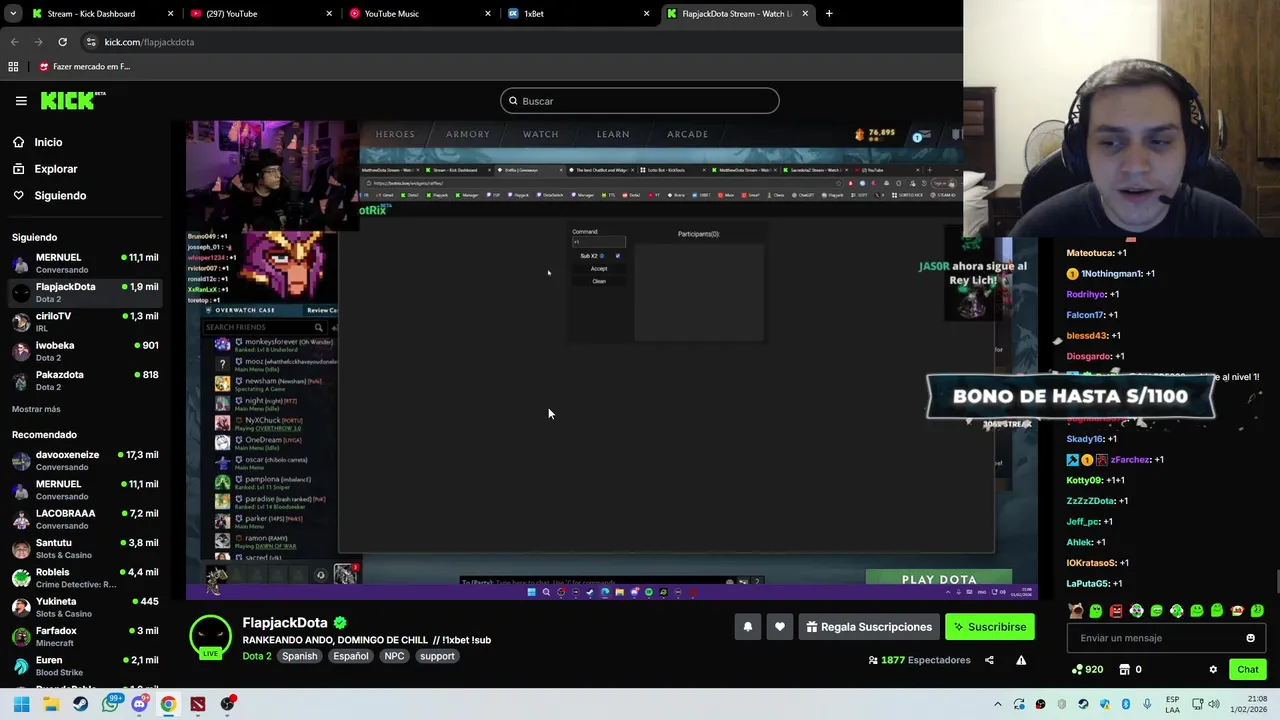Screen dimensions: 1280x720
Task: Open davooxeneize recommended channel
Action: (85, 460)
